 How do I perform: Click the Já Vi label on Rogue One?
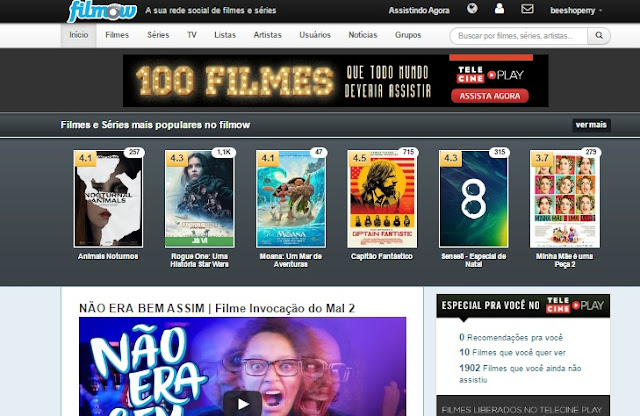(199, 241)
